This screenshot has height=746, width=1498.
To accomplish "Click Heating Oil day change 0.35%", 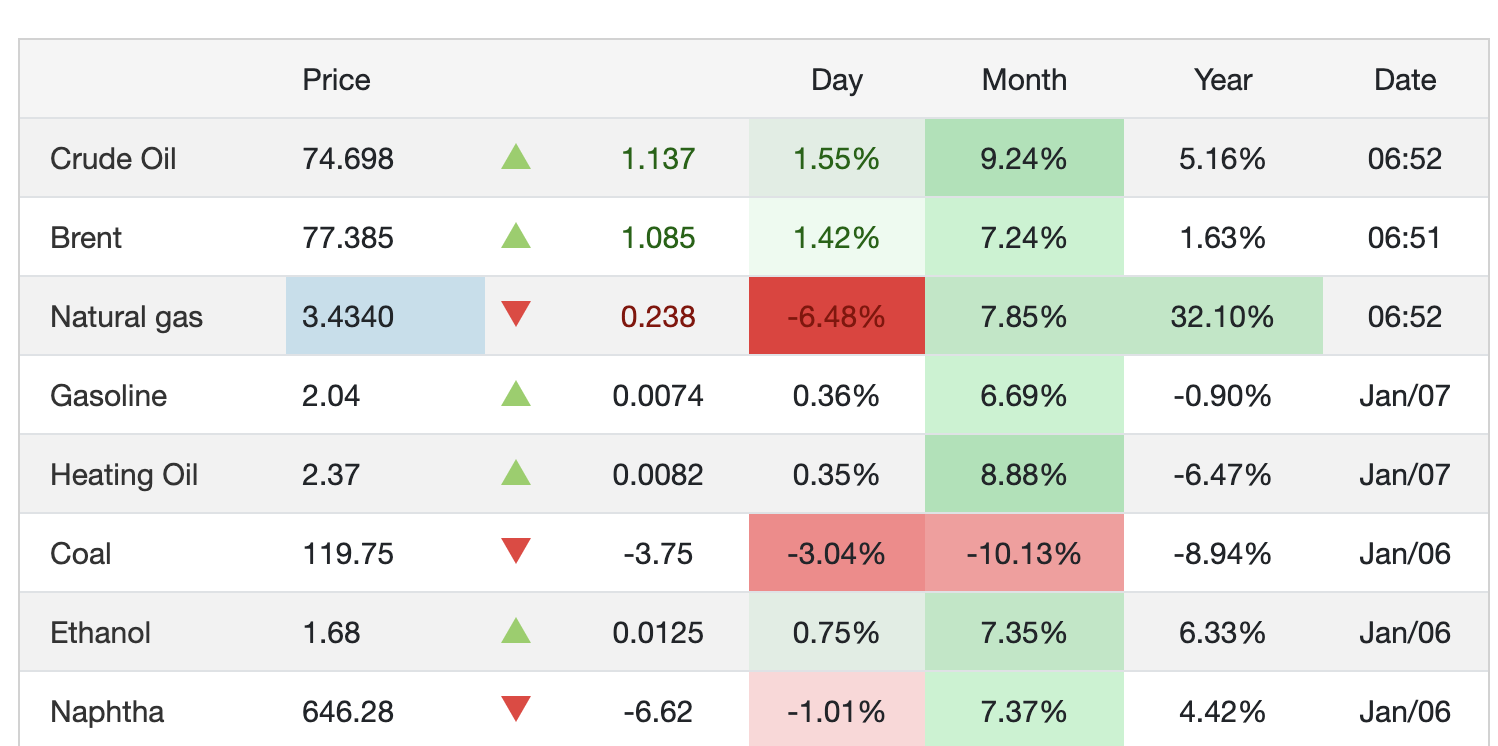I will point(836,475).
